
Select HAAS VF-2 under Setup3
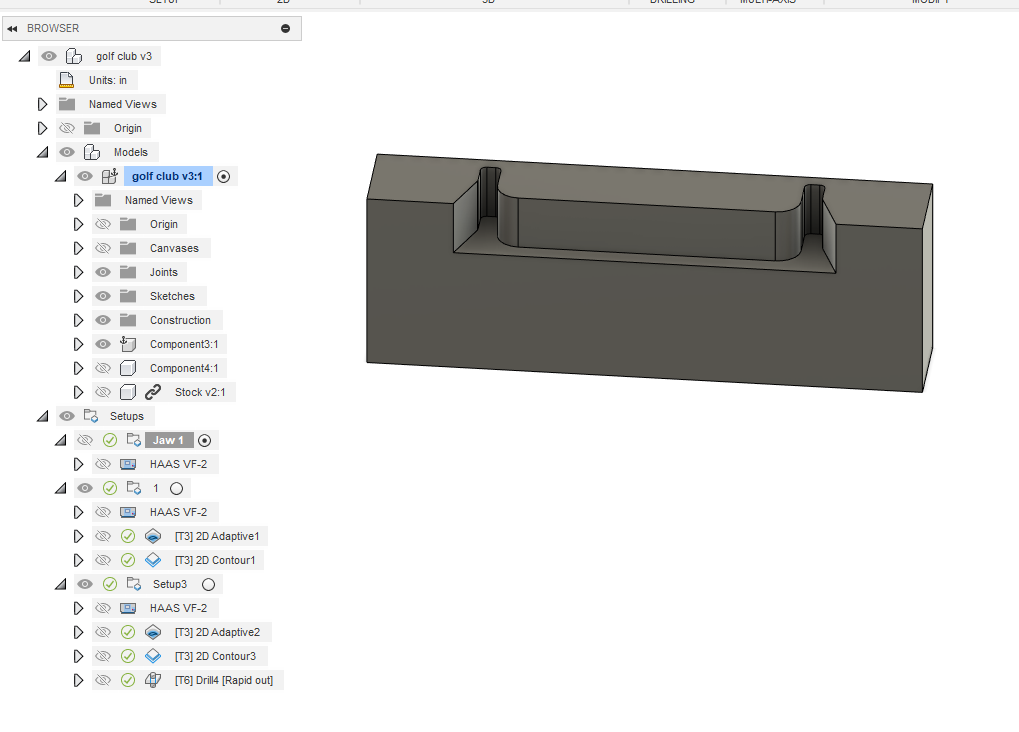[178, 608]
